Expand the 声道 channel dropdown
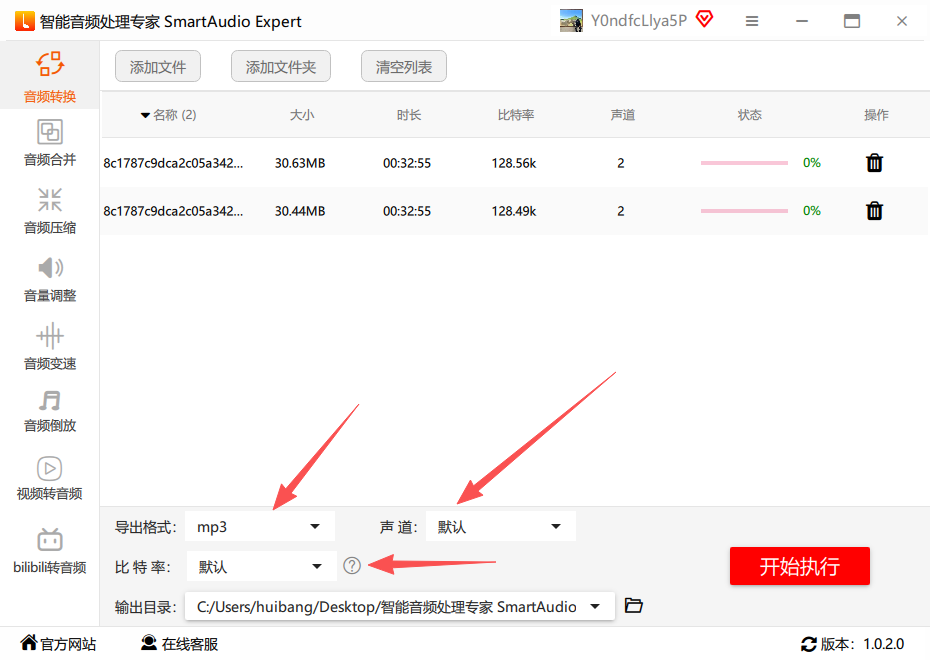 click(501, 527)
